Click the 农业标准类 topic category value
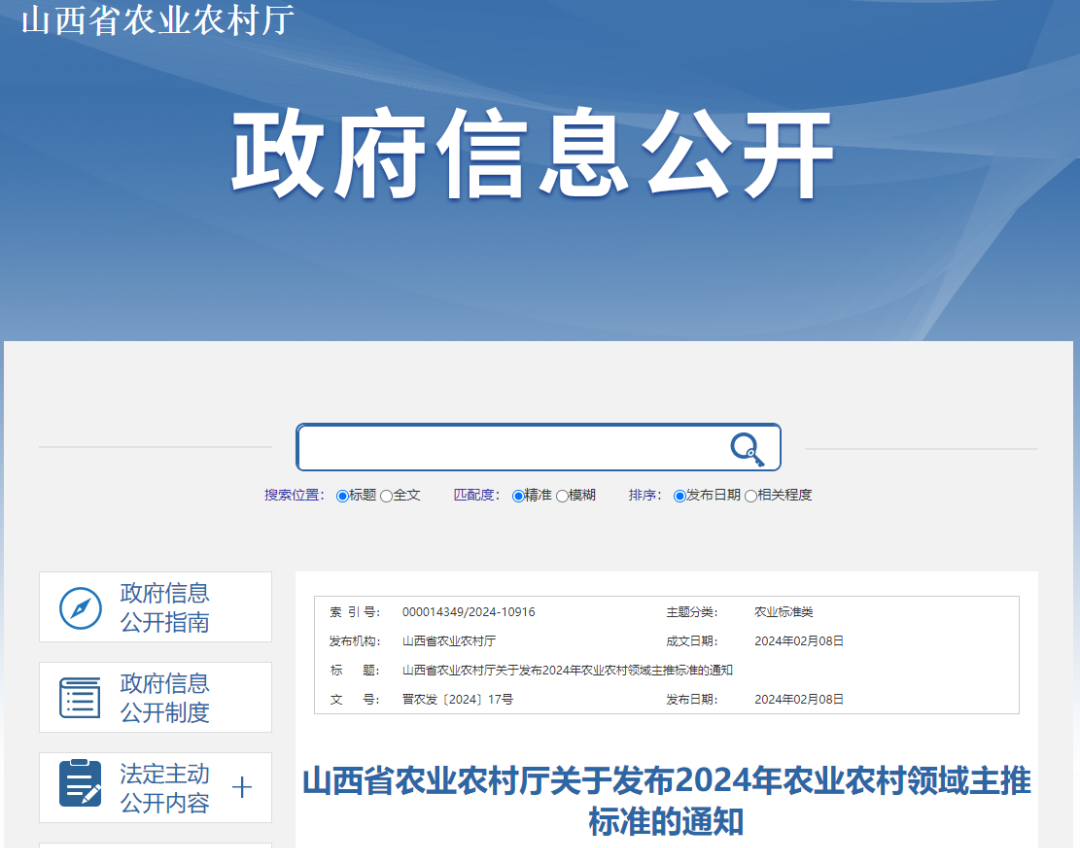The height and width of the screenshot is (848, 1080). (x=784, y=612)
